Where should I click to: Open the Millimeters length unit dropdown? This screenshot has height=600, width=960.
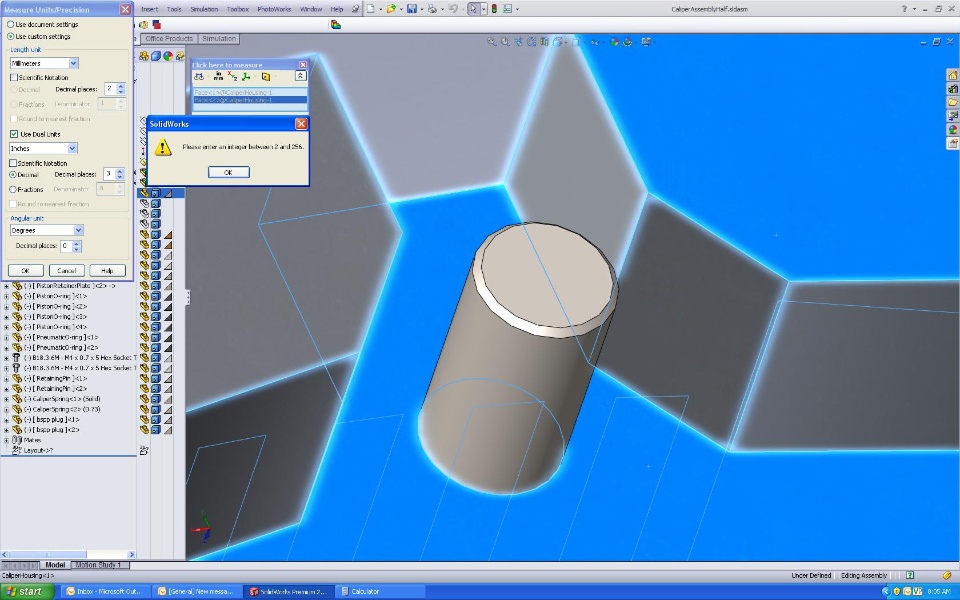73,63
